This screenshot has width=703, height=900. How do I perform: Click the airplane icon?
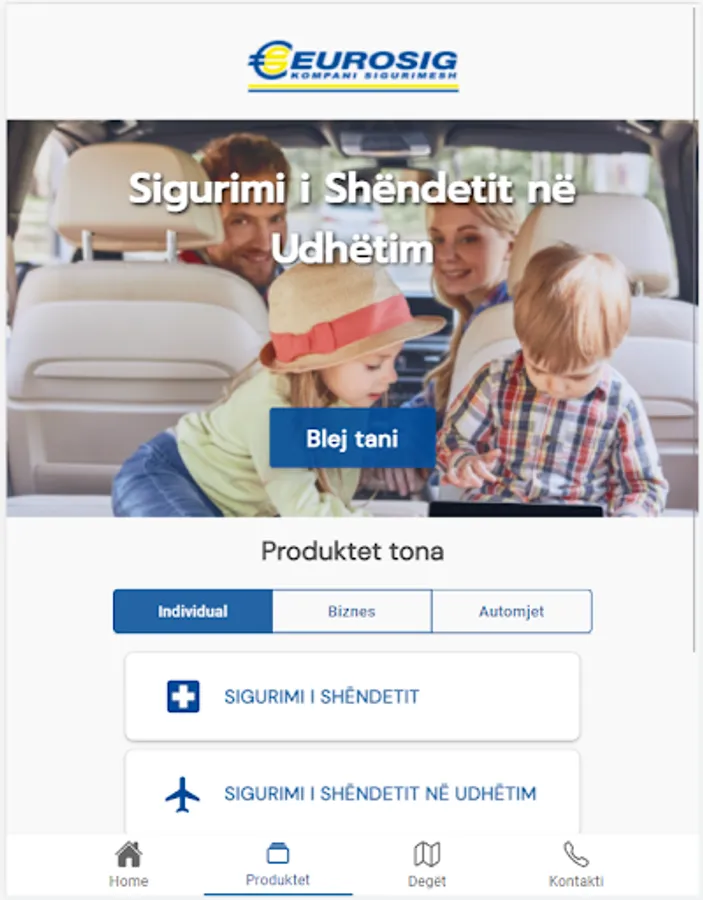click(x=182, y=794)
